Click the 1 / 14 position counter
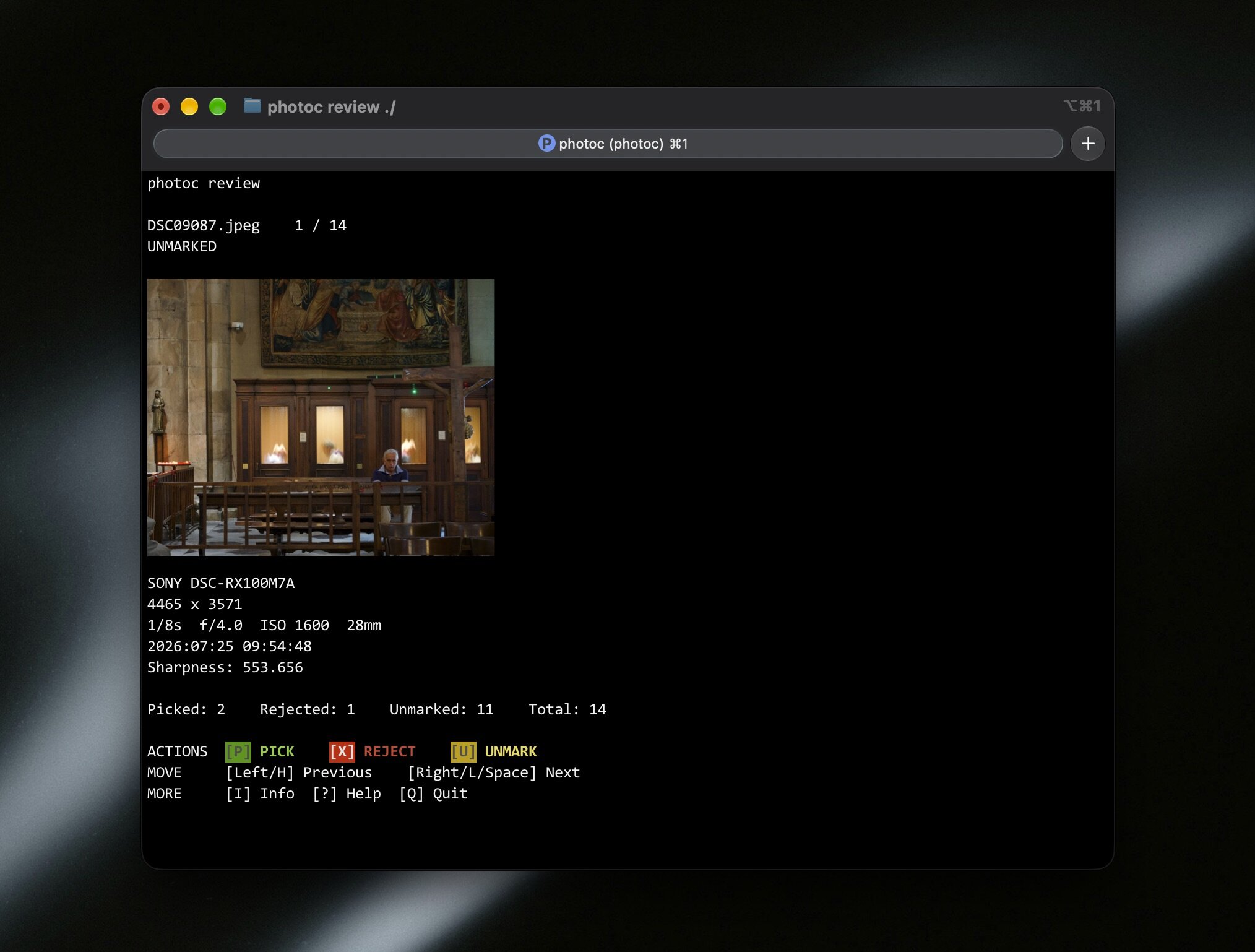1255x952 pixels. pyautogui.click(x=320, y=225)
